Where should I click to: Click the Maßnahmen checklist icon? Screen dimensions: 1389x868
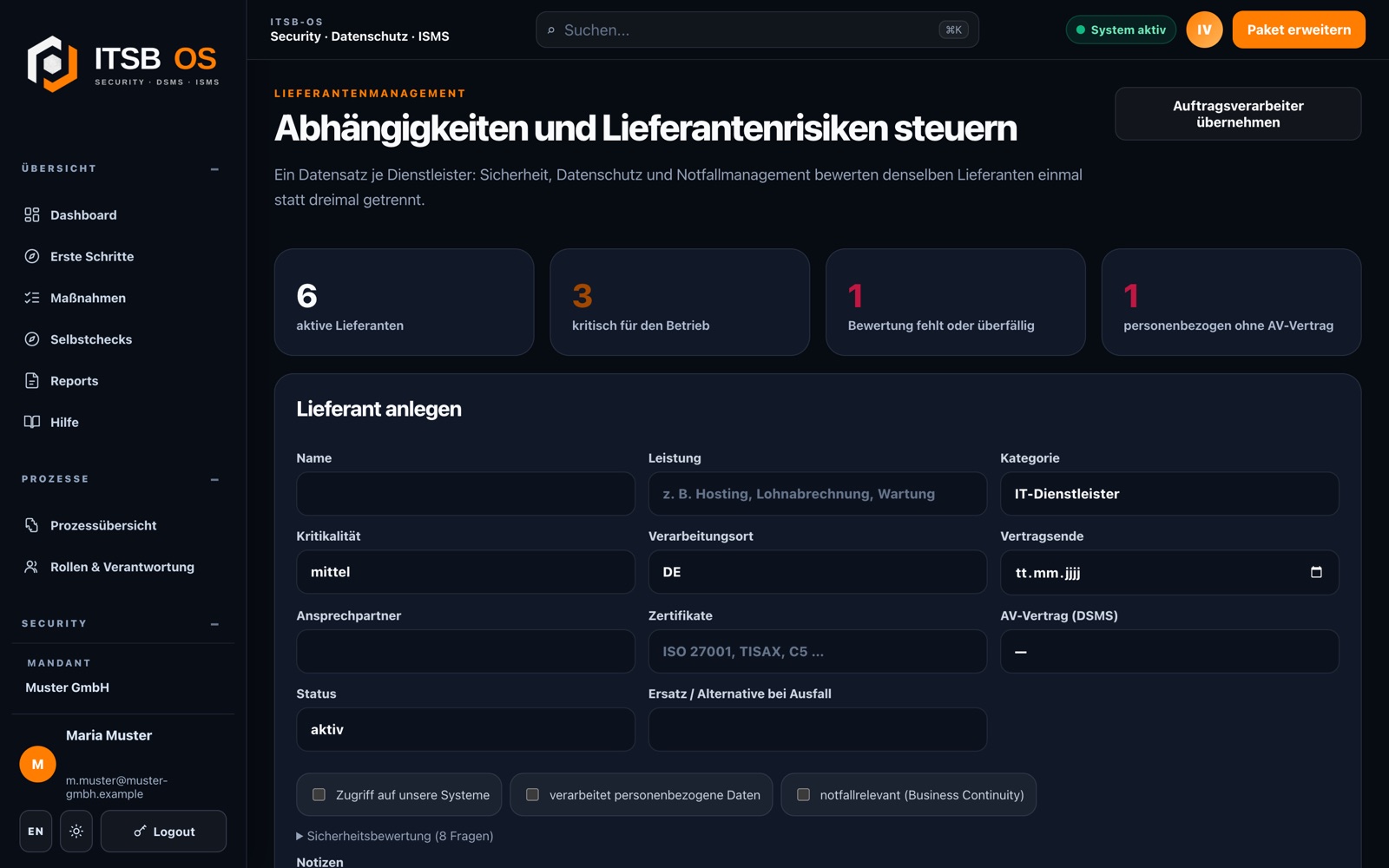[32, 298]
